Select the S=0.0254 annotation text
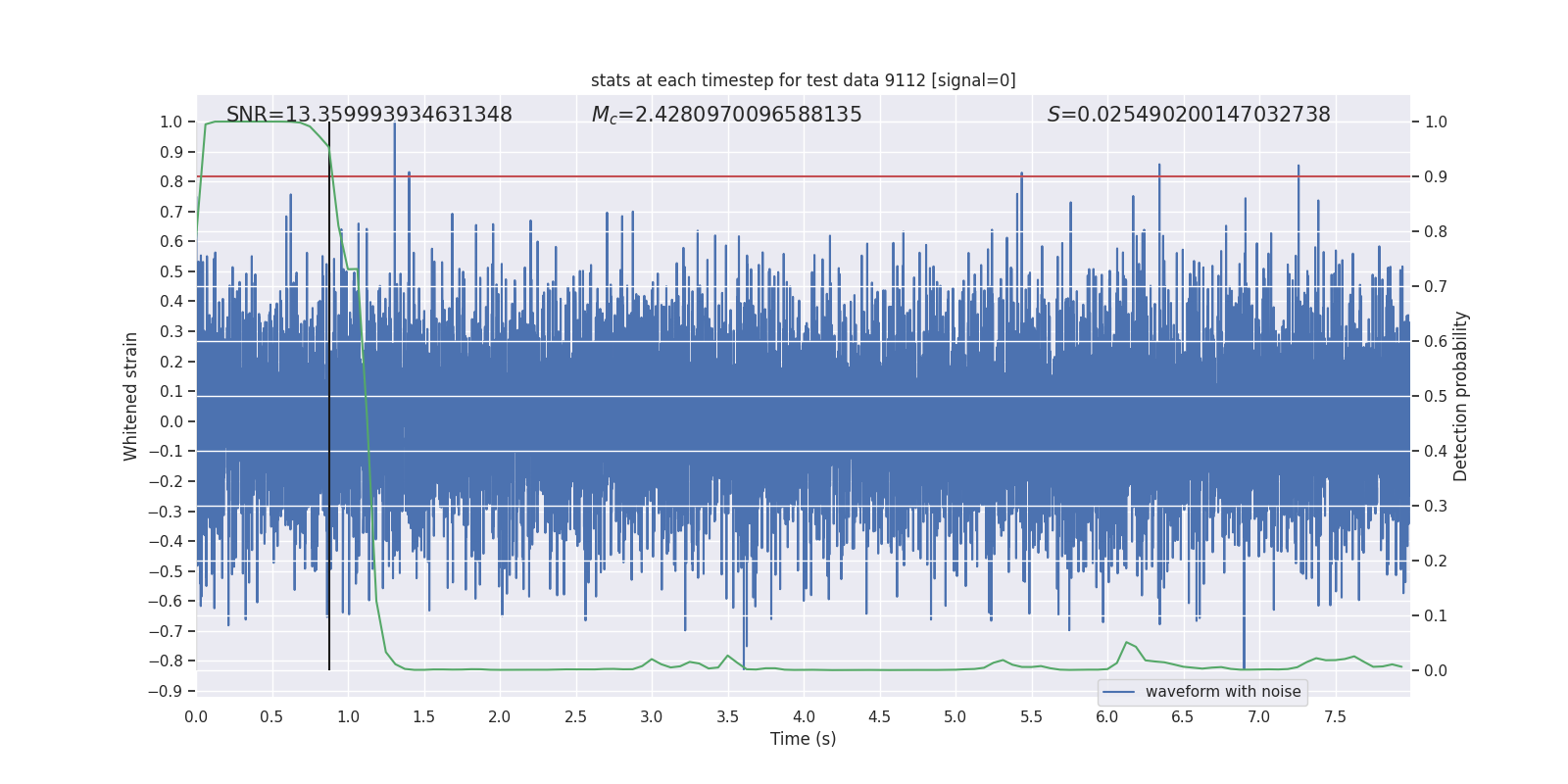 tap(1188, 115)
